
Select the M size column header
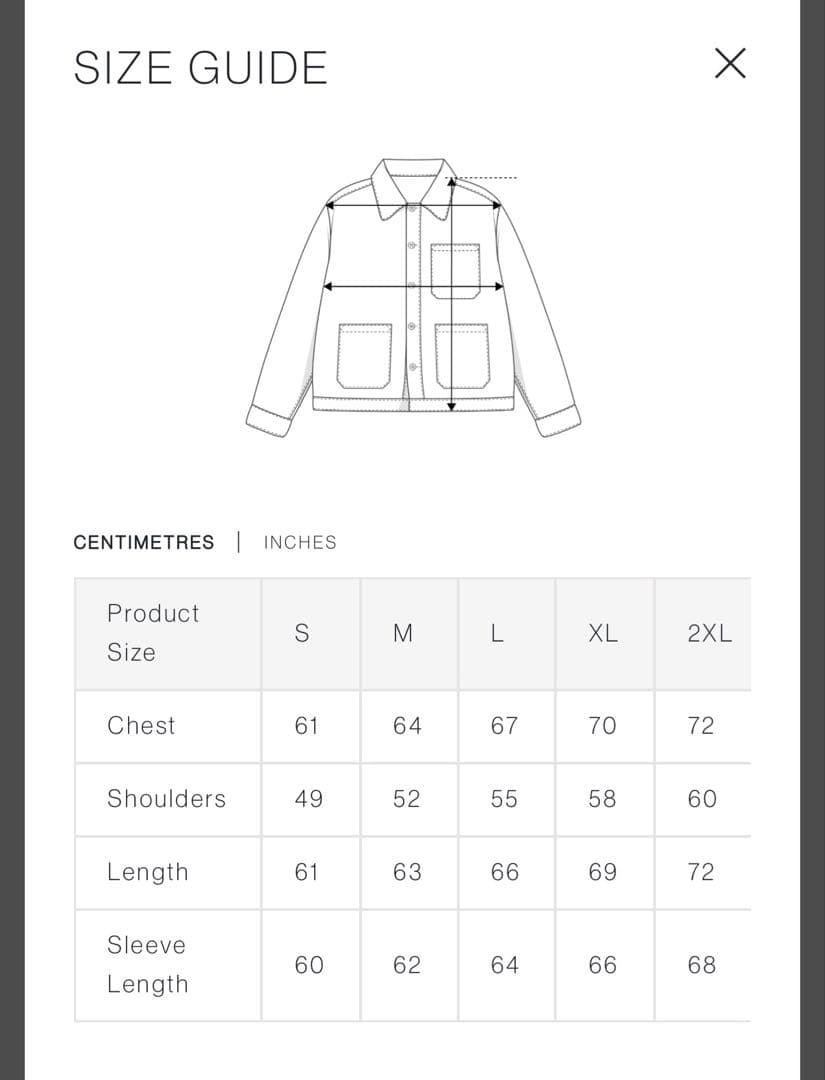tap(403, 633)
